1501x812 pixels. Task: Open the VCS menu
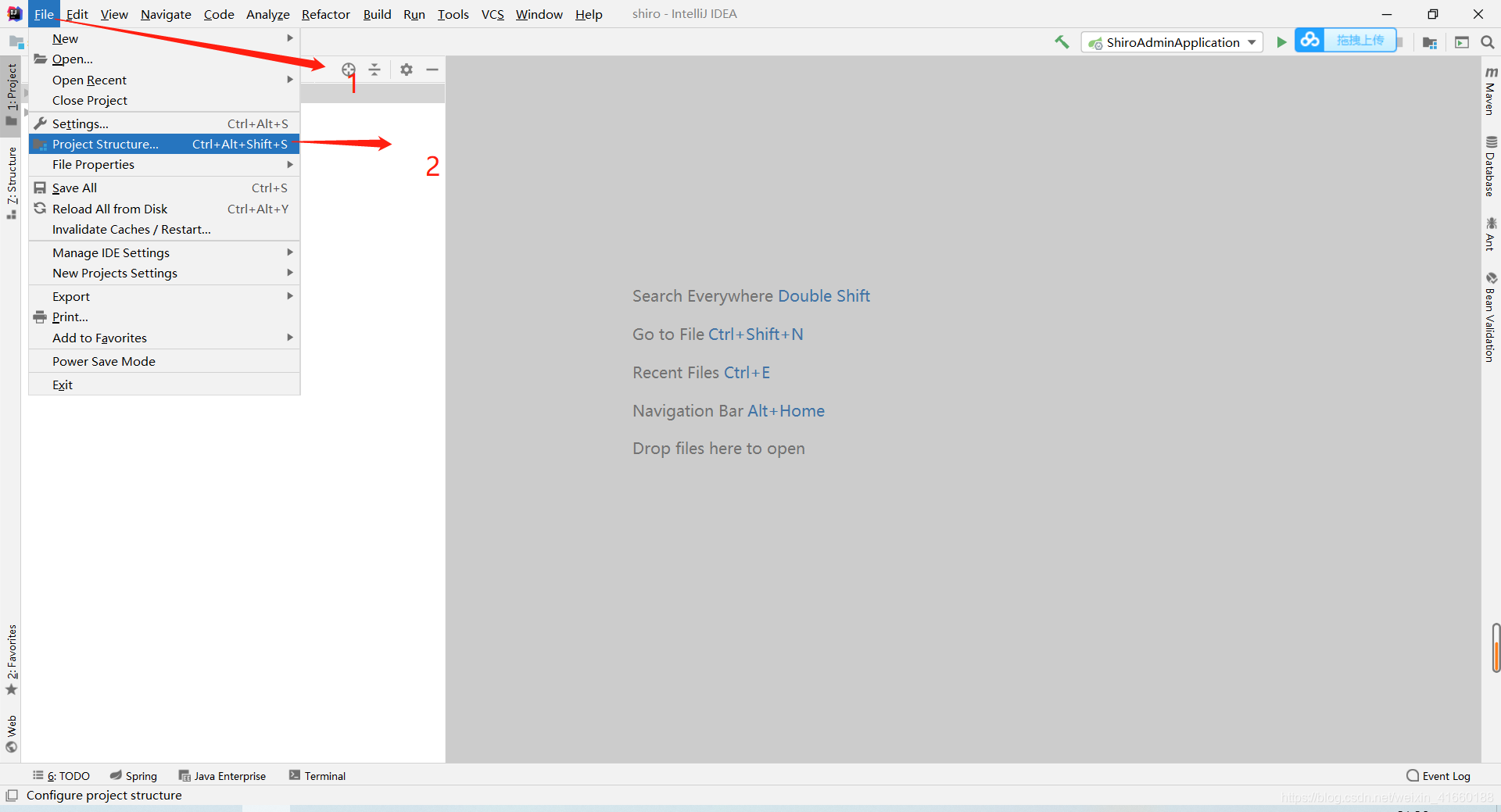(x=493, y=14)
